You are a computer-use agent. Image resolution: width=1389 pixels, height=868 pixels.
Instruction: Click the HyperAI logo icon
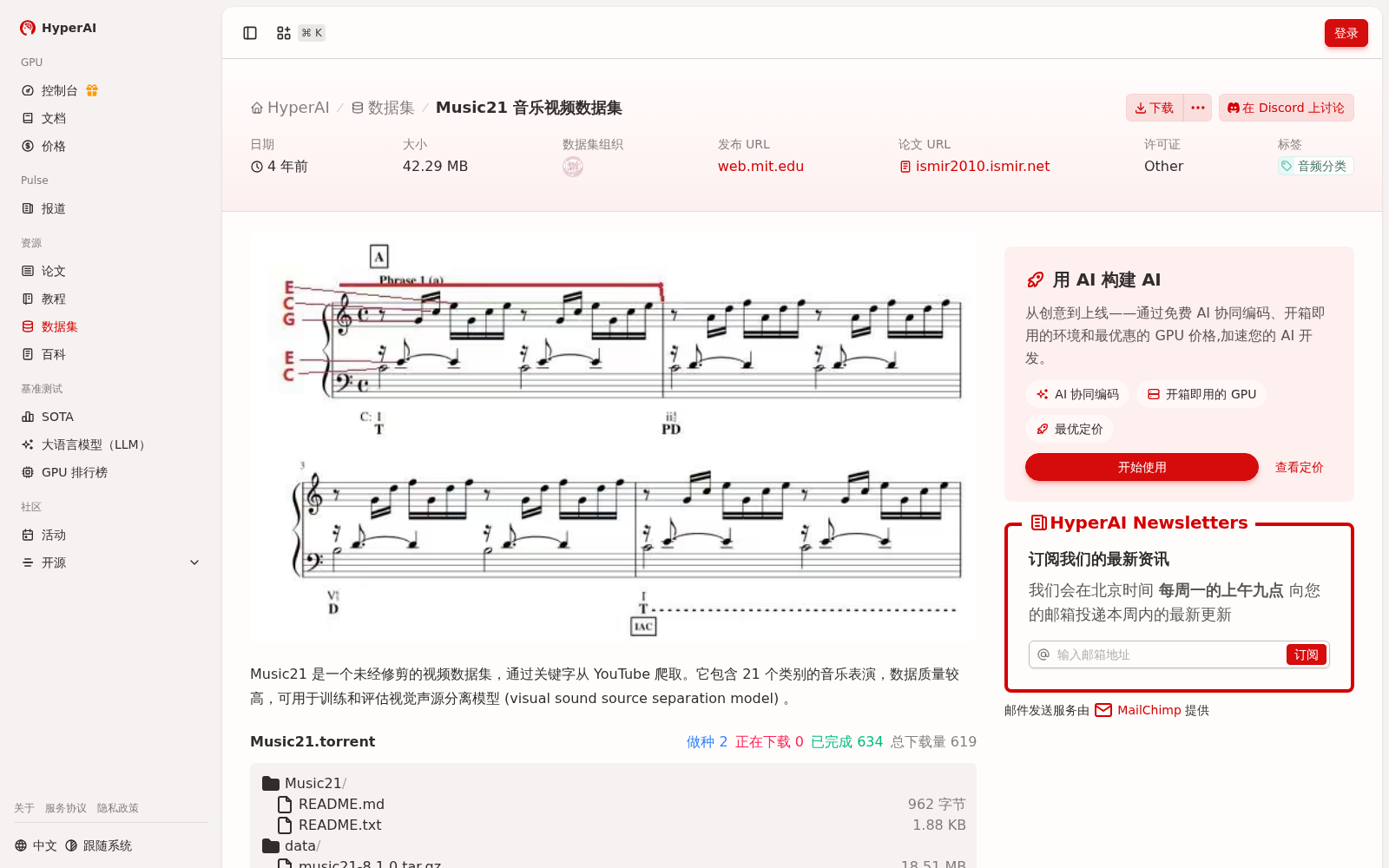click(x=28, y=28)
